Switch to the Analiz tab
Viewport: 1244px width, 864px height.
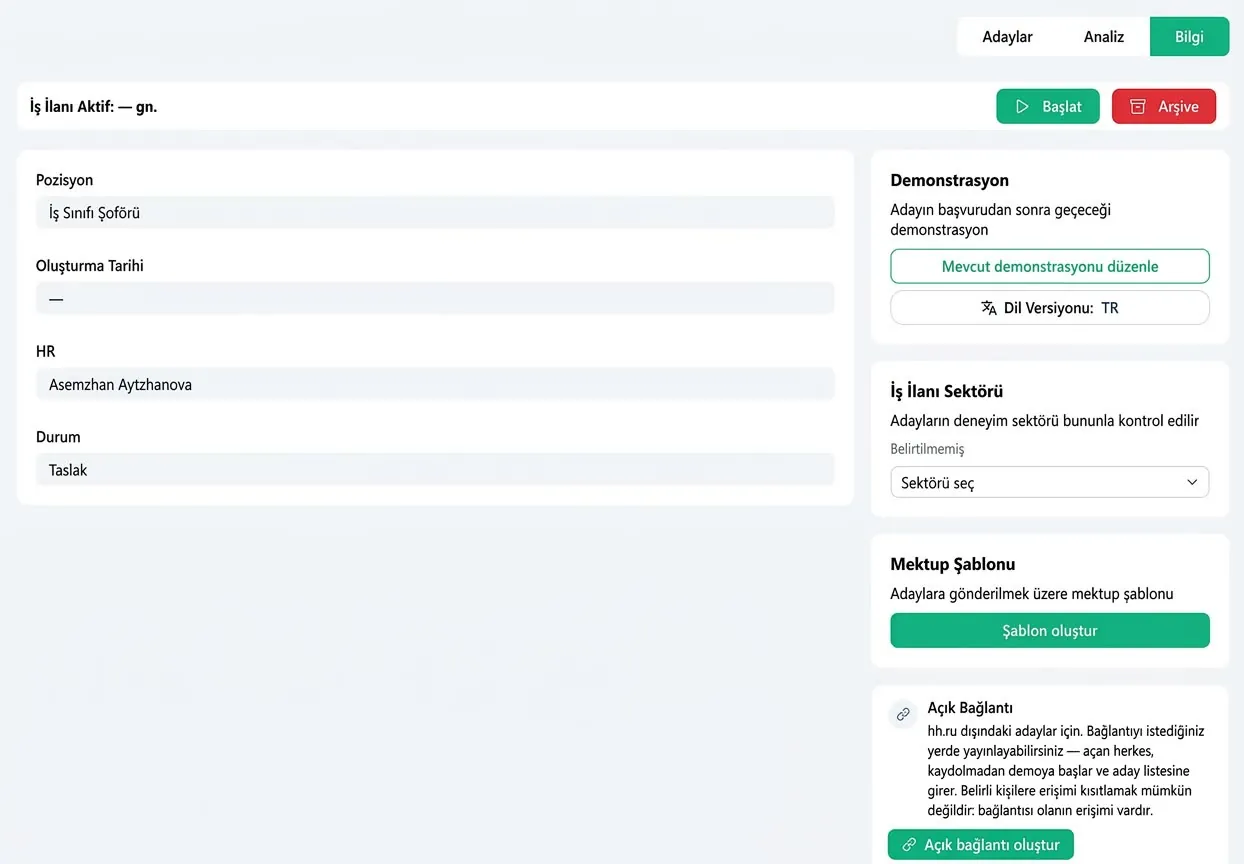click(x=1104, y=37)
